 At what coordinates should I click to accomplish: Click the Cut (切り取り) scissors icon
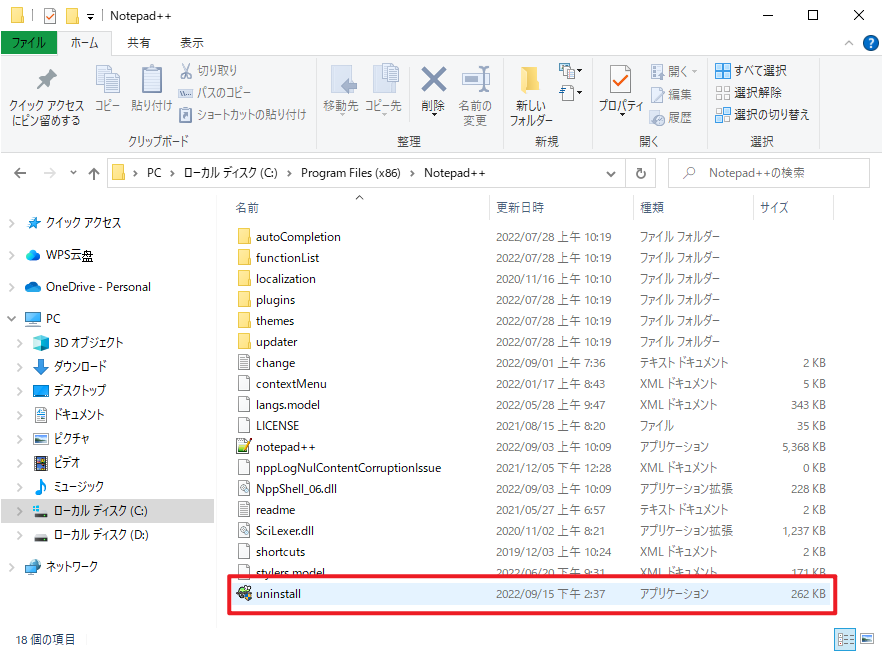(186, 71)
